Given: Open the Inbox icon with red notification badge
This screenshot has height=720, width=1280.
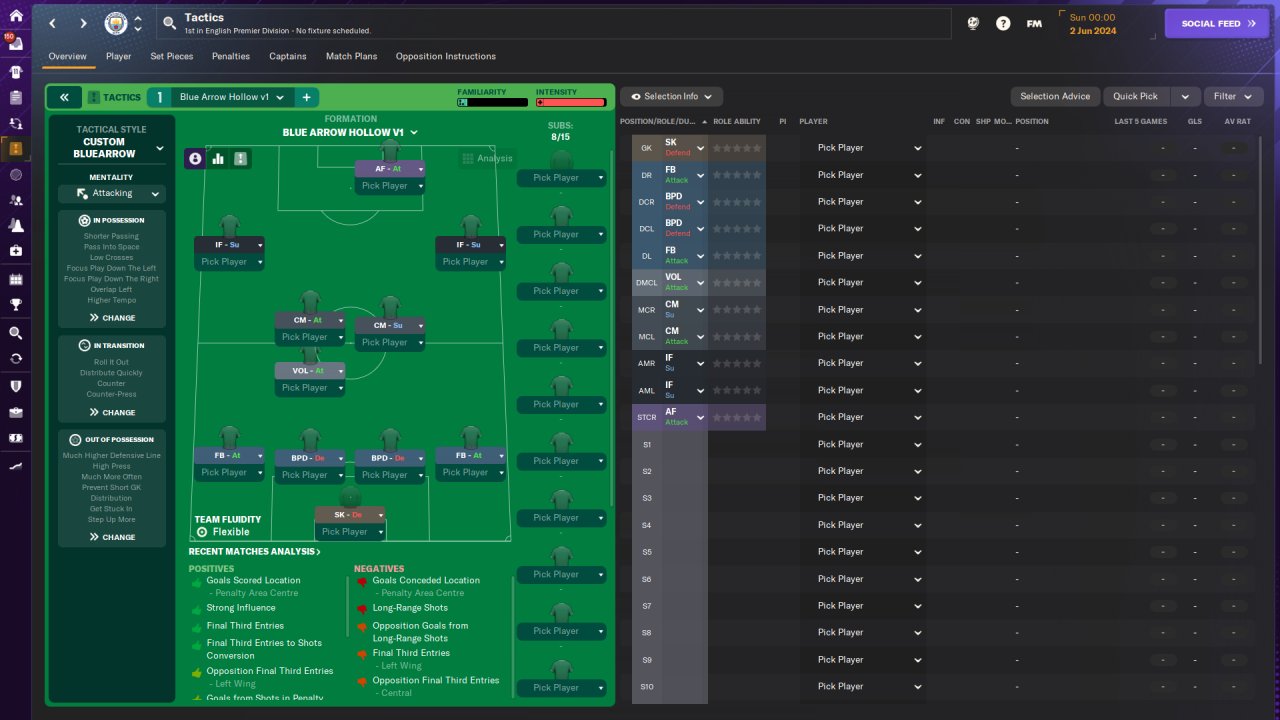Looking at the screenshot, I should coord(15,44).
